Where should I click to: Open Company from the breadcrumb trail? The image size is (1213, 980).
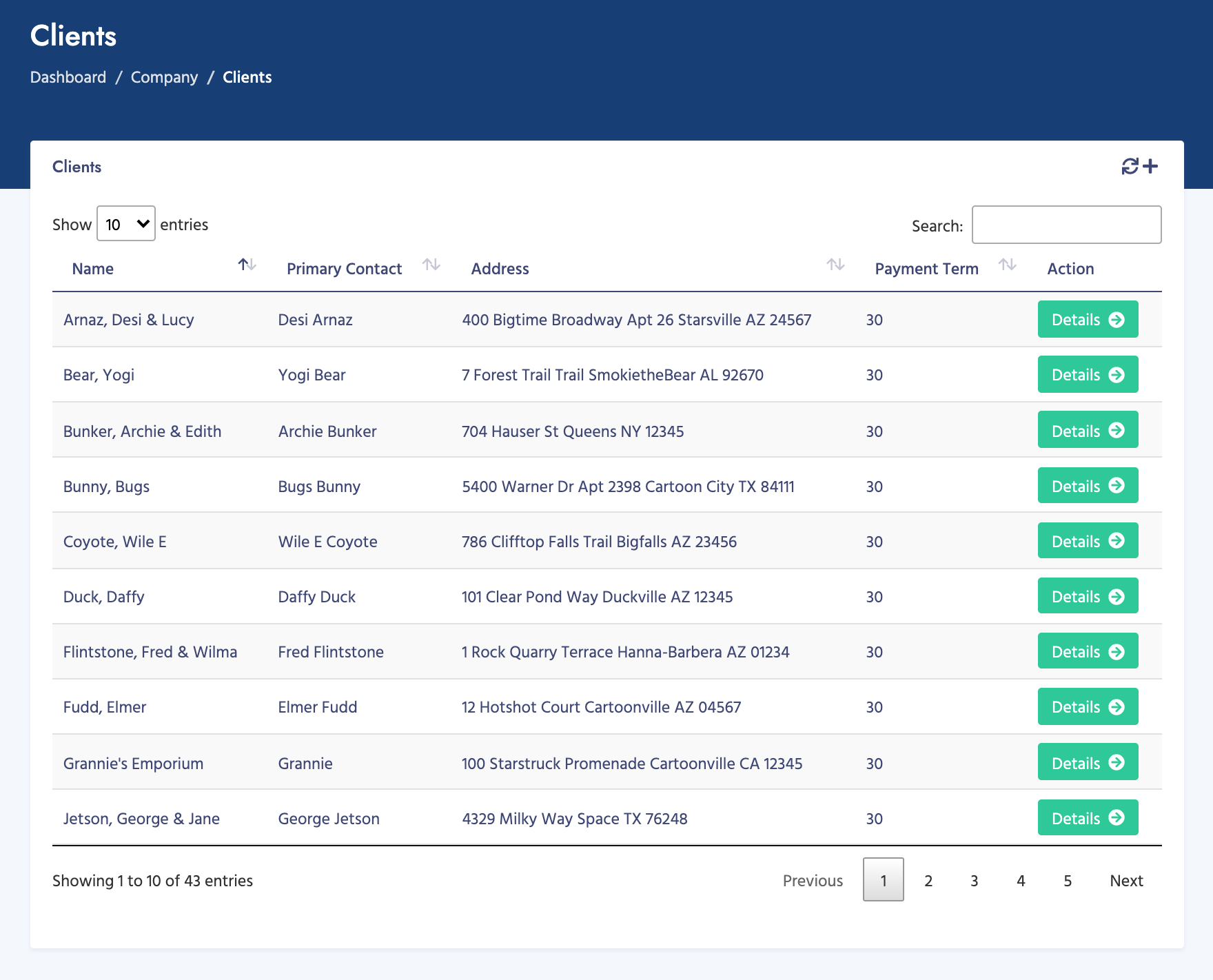(164, 77)
